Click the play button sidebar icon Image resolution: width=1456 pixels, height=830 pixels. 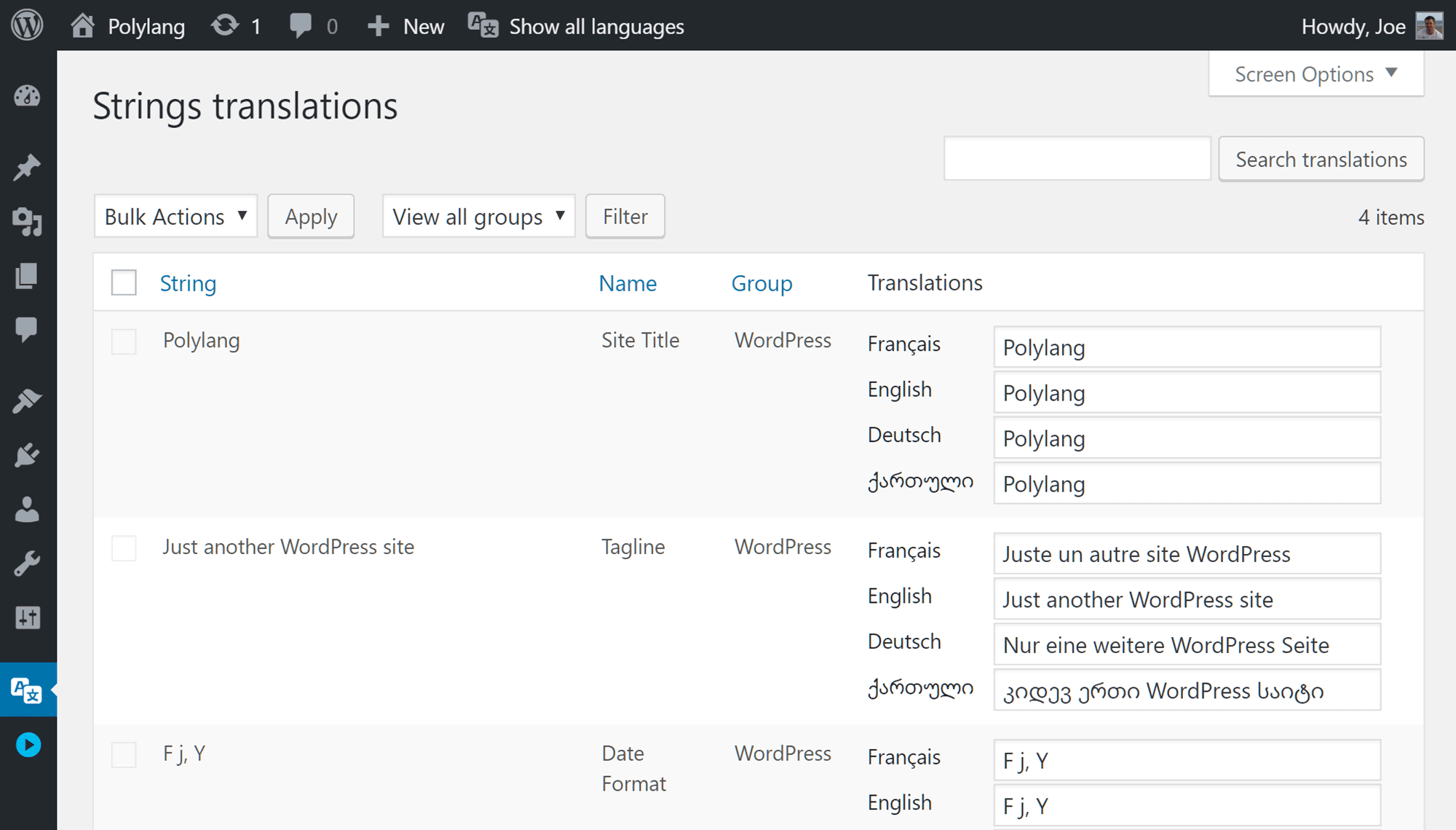[28, 745]
